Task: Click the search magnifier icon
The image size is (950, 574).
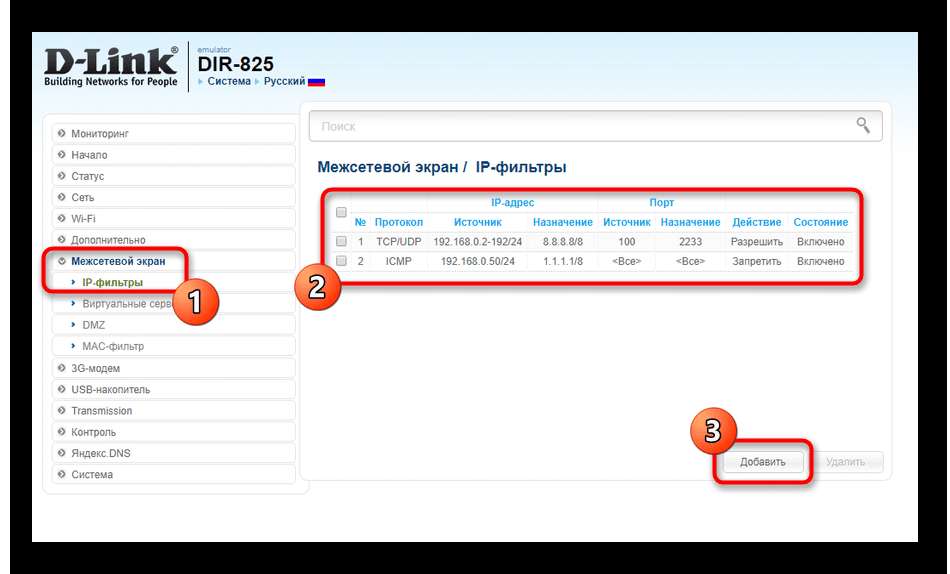Action: tap(863, 125)
